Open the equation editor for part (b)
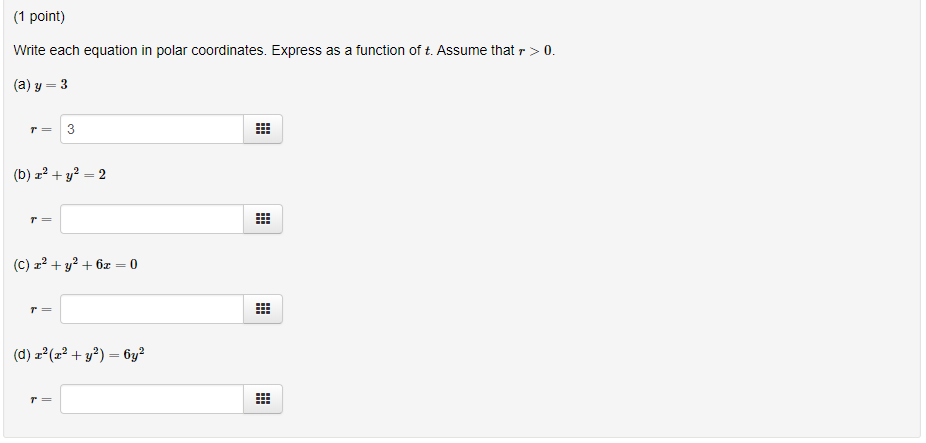926x443 pixels. [263, 219]
